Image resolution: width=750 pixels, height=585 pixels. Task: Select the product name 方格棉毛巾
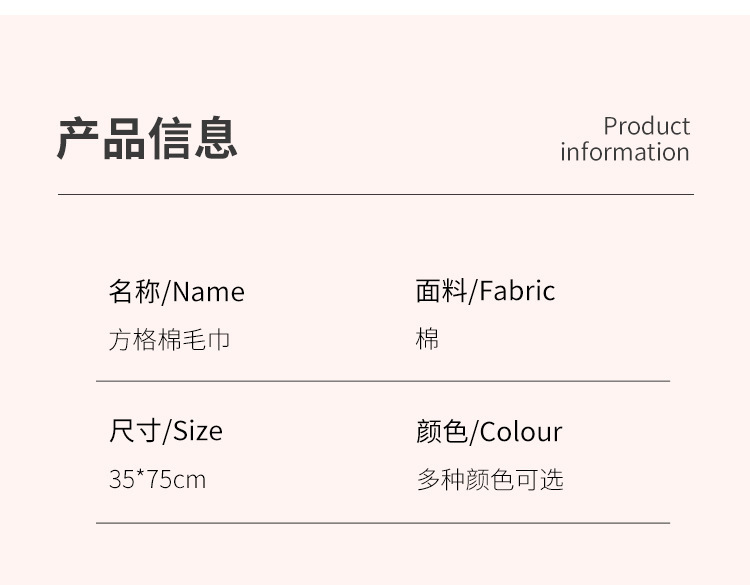tap(169, 340)
